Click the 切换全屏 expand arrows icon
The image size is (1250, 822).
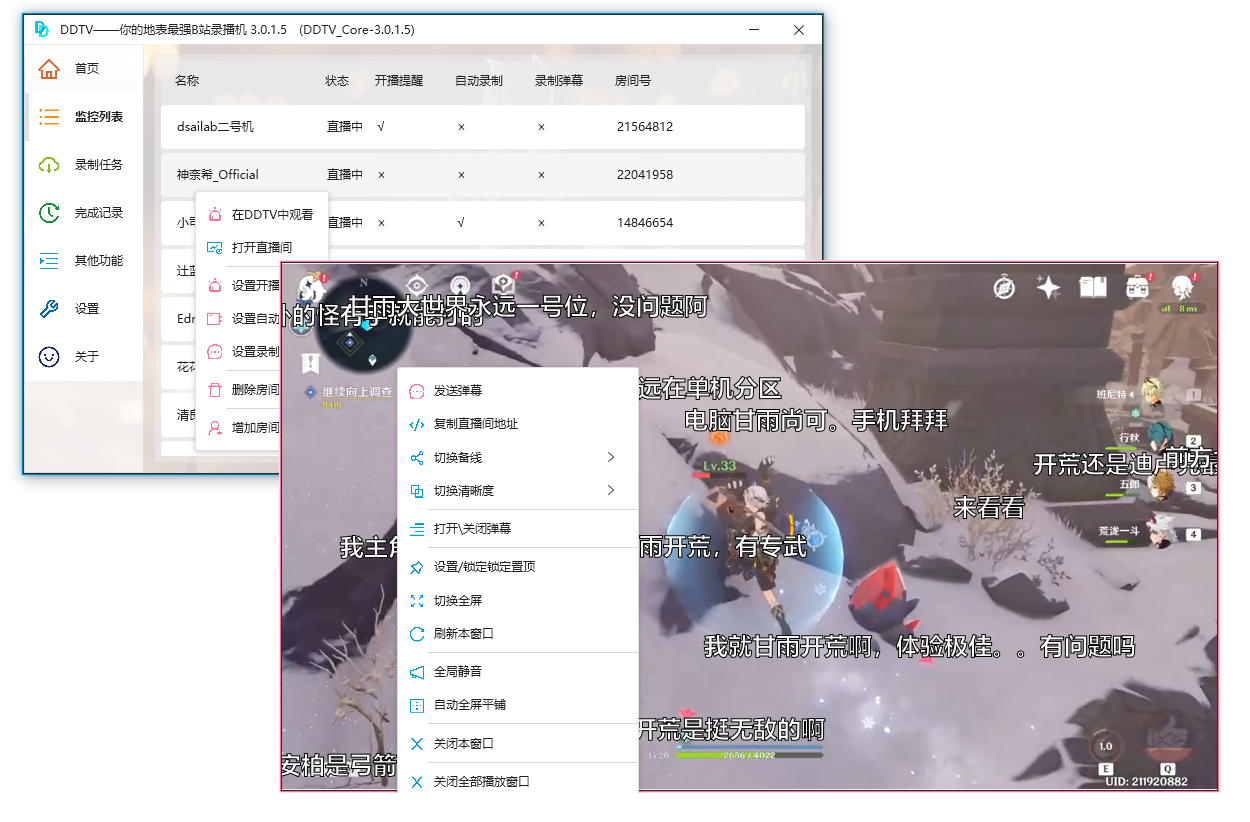(417, 601)
